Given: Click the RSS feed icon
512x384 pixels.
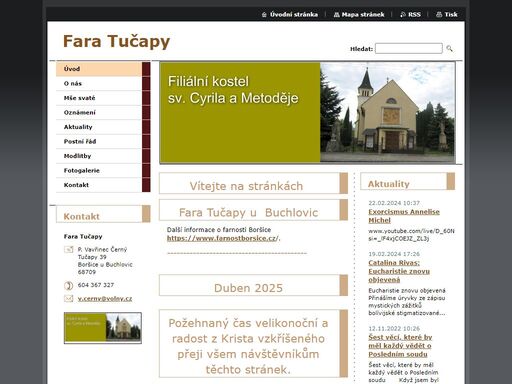Looking at the screenshot, I should [x=403, y=15].
